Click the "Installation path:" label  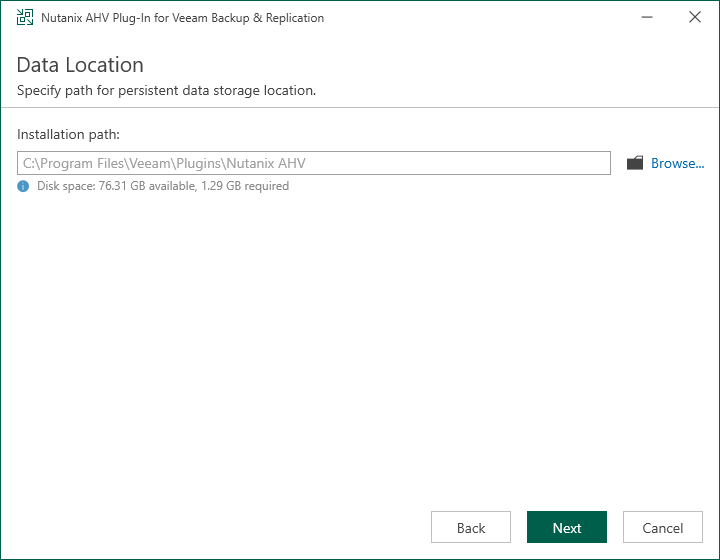pyautogui.click(x=69, y=133)
